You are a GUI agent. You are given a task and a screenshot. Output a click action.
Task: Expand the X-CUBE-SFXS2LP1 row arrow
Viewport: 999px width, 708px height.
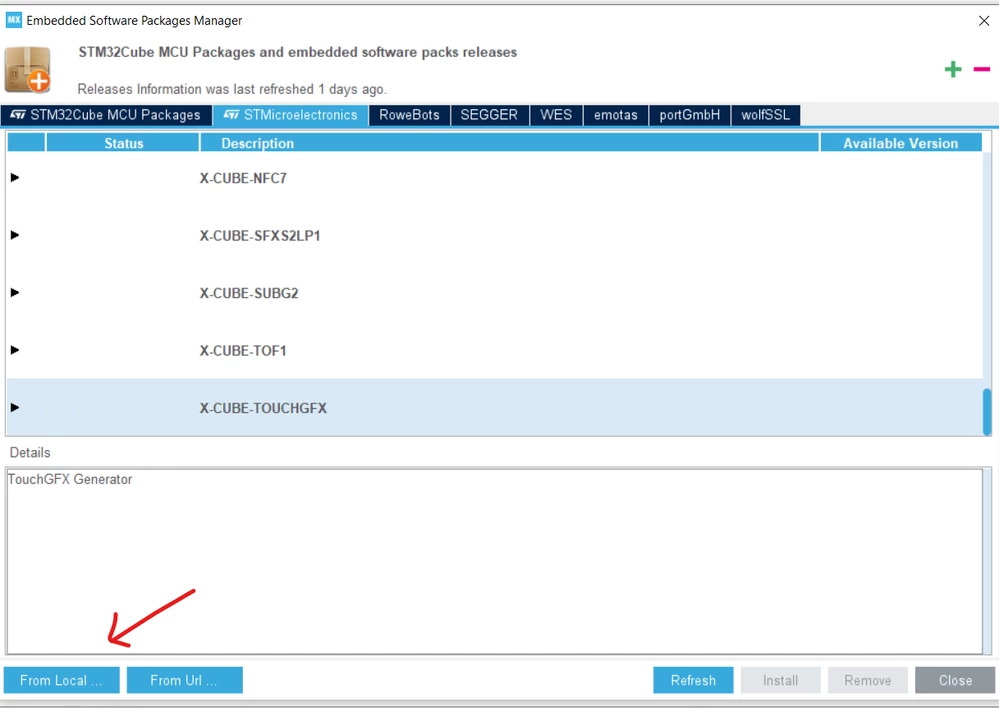pos(15,235)
